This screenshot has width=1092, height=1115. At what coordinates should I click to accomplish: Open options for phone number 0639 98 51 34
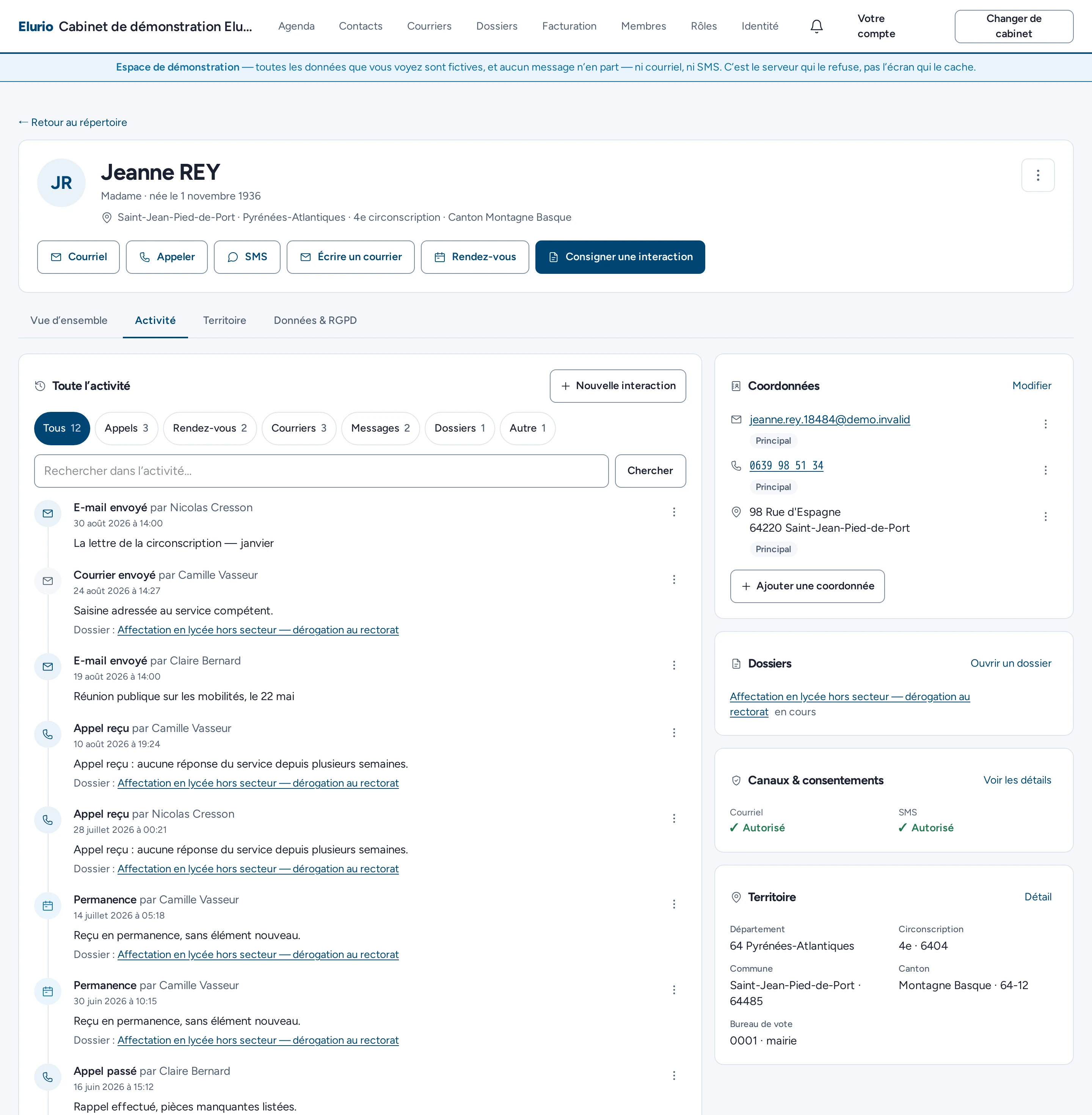click(x=1045, y=470)
